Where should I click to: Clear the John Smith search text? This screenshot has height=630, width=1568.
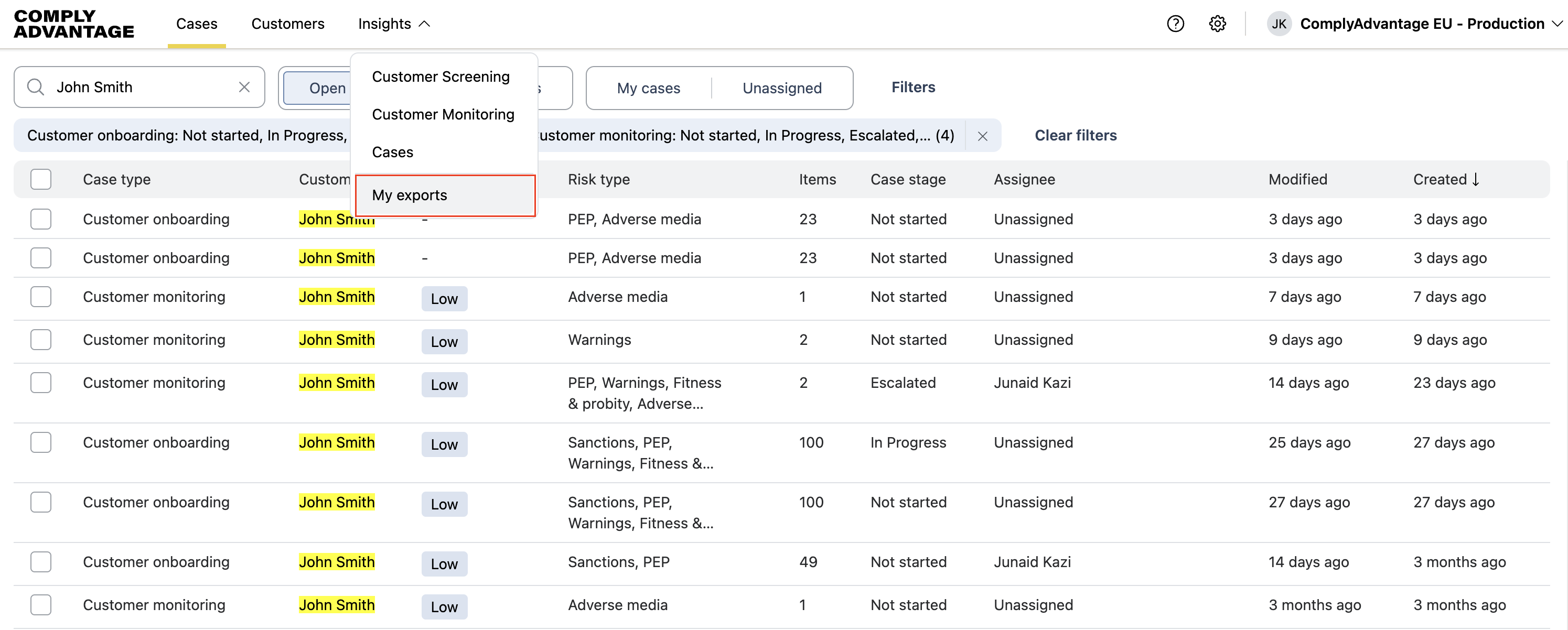point(244,87)
